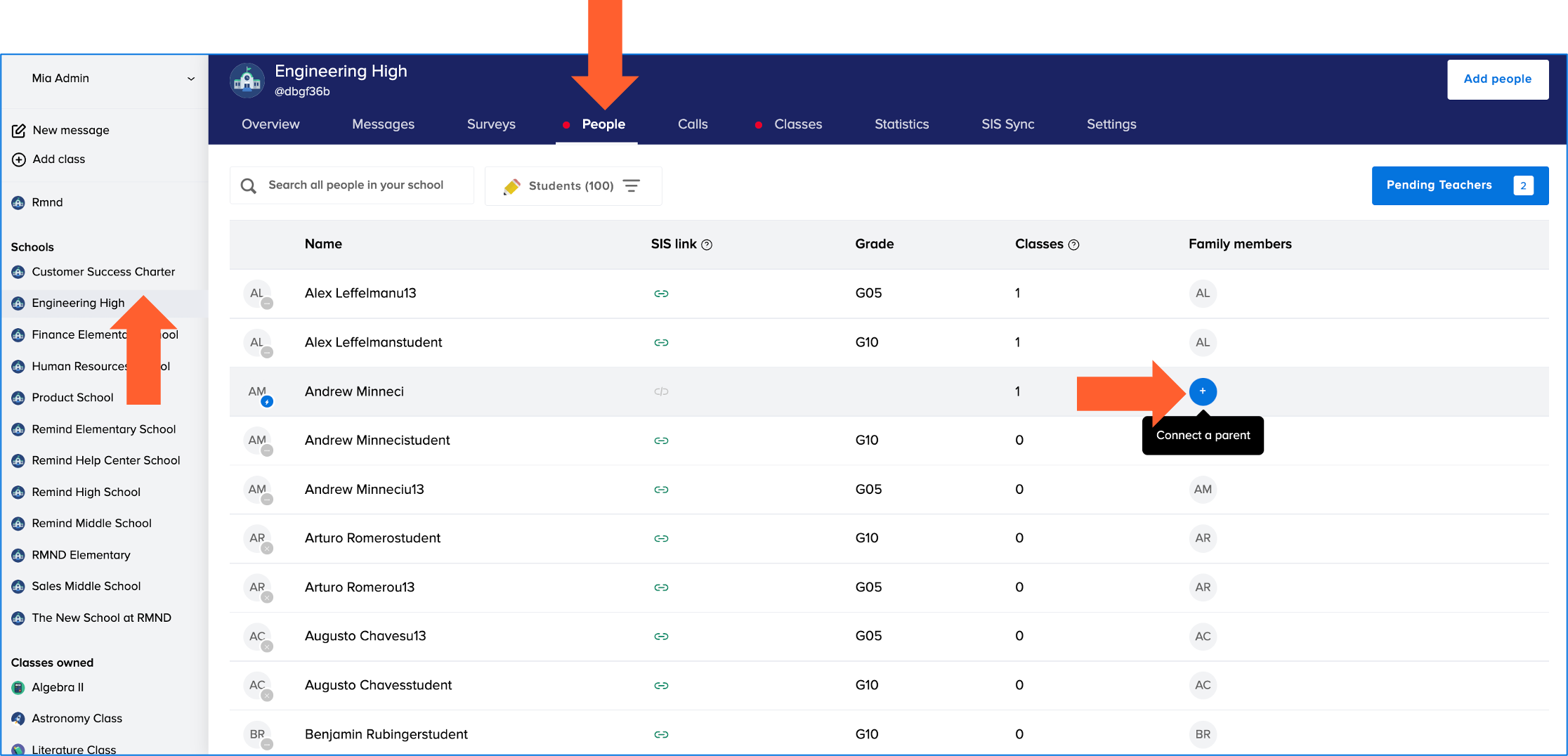Click the search magnifying glass icon
Image resolution: width=1568 pixels, height=756 pixels.
click(x=249, y=185)
